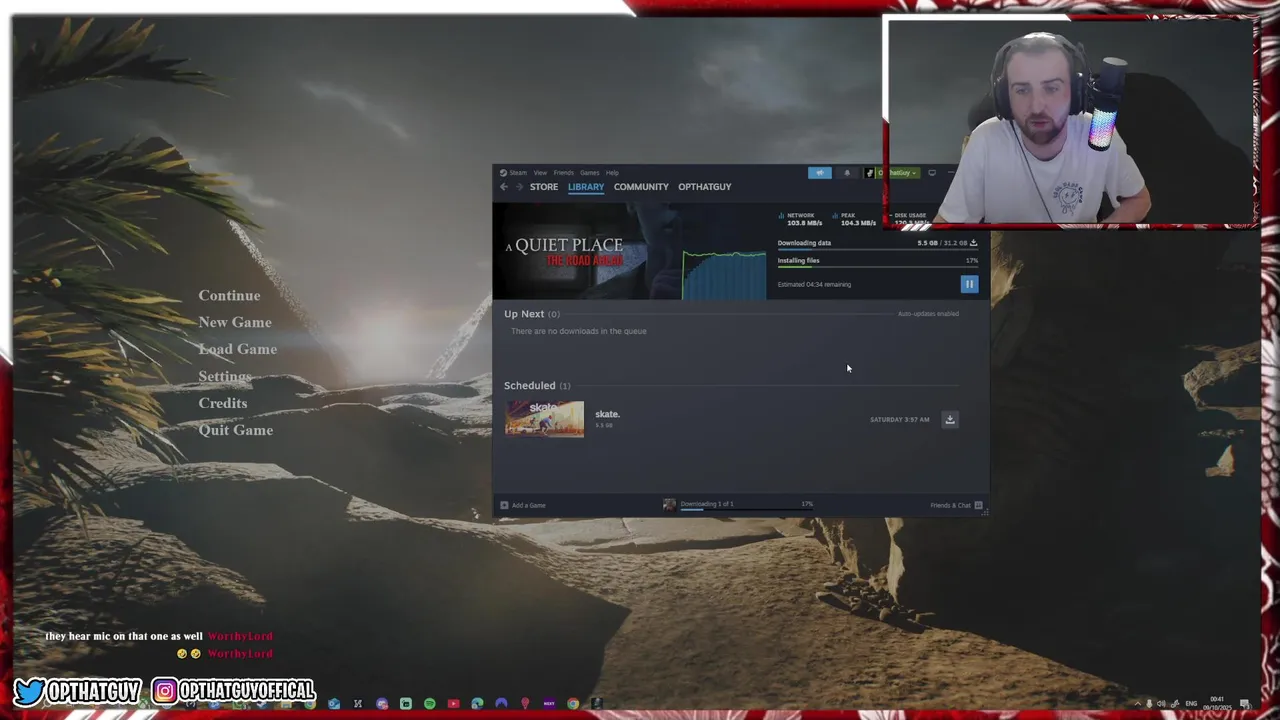Viewport: 1280px width, 720px height.
Task: Click Estimated 04:34 remaining text
Action: tap(814, 285)
